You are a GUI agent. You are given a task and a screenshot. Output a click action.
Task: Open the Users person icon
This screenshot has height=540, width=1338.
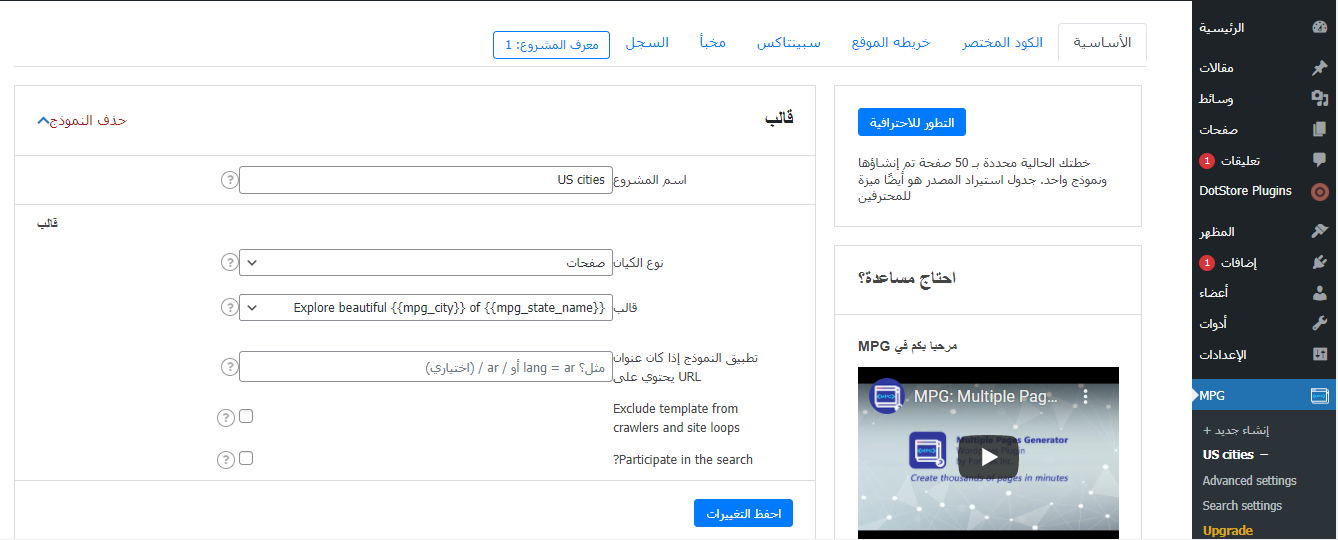click(x=1319, y=293)
